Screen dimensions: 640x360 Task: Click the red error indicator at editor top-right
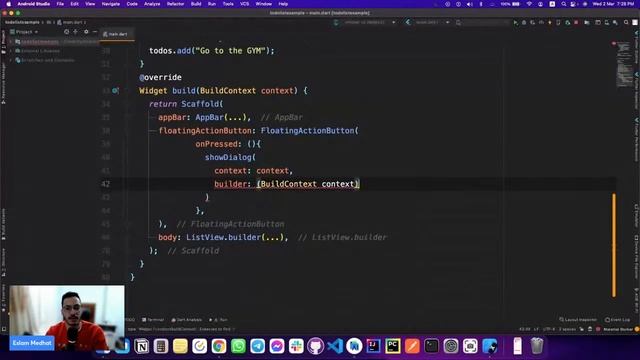(613, 43)
